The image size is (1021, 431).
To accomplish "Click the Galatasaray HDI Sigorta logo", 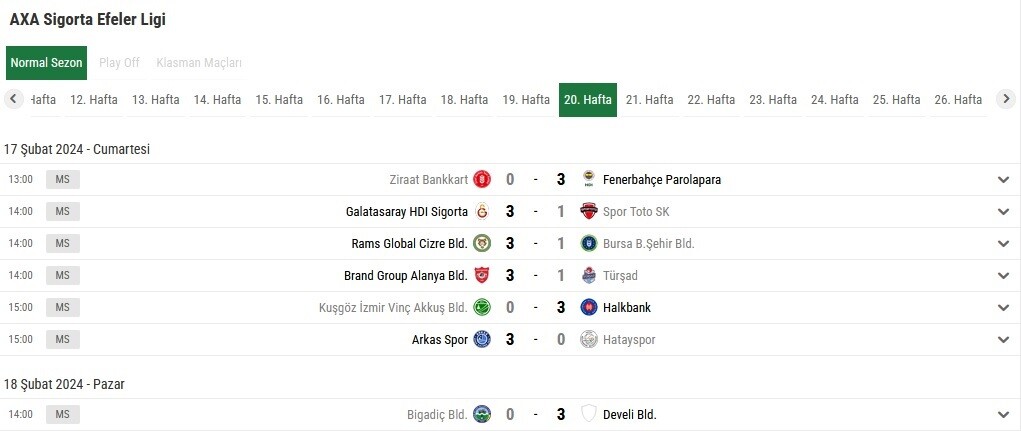I will point(482,212).
